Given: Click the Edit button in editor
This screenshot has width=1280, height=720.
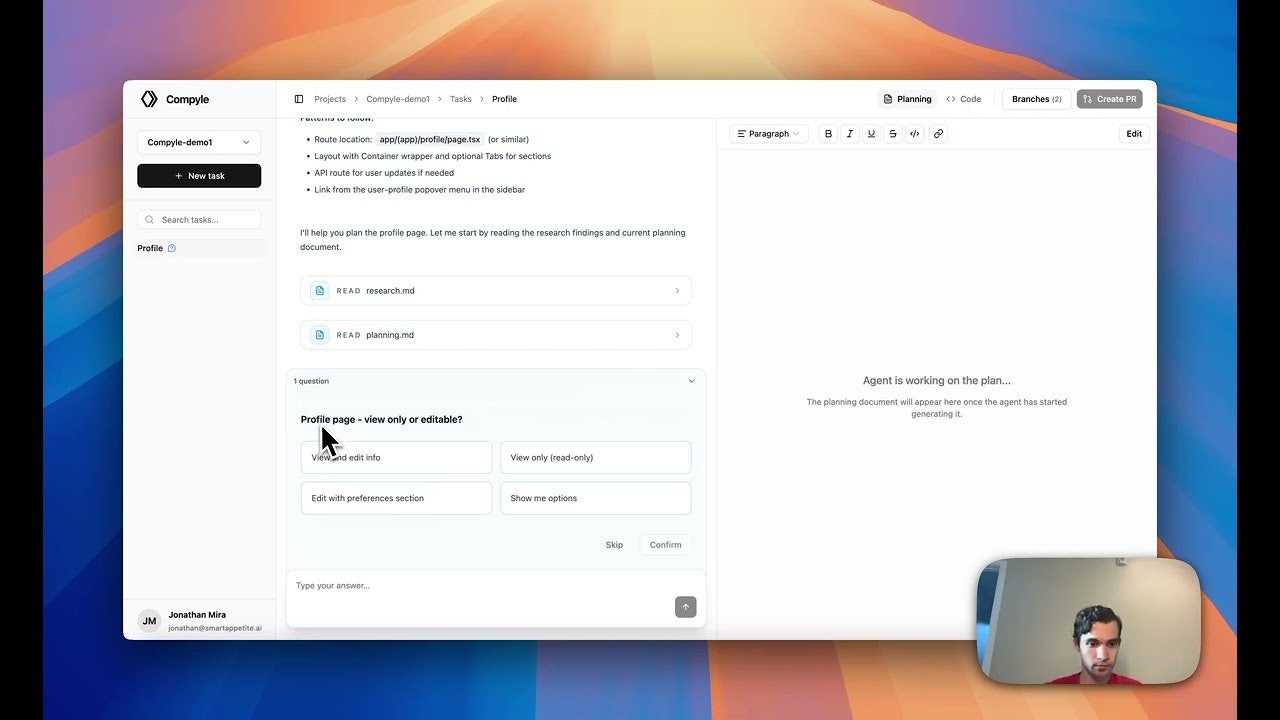Looking at the screenshot, I should 1134,134.
